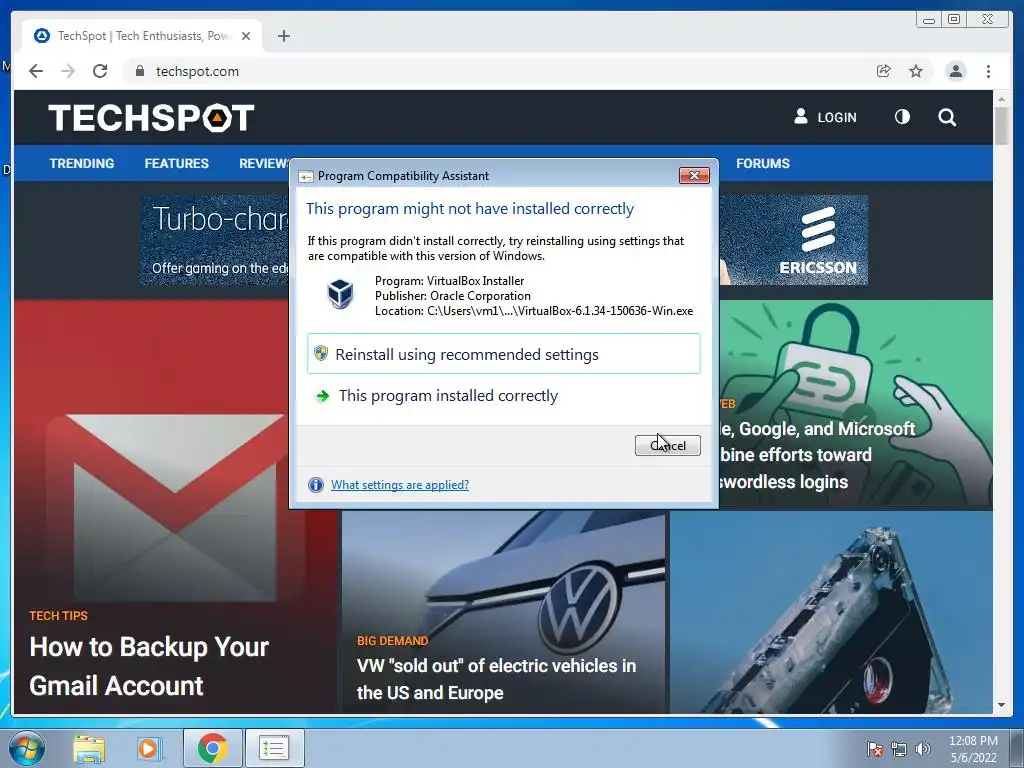
Task: Click the BIG DEMAND category label
Action: point(392,641)
